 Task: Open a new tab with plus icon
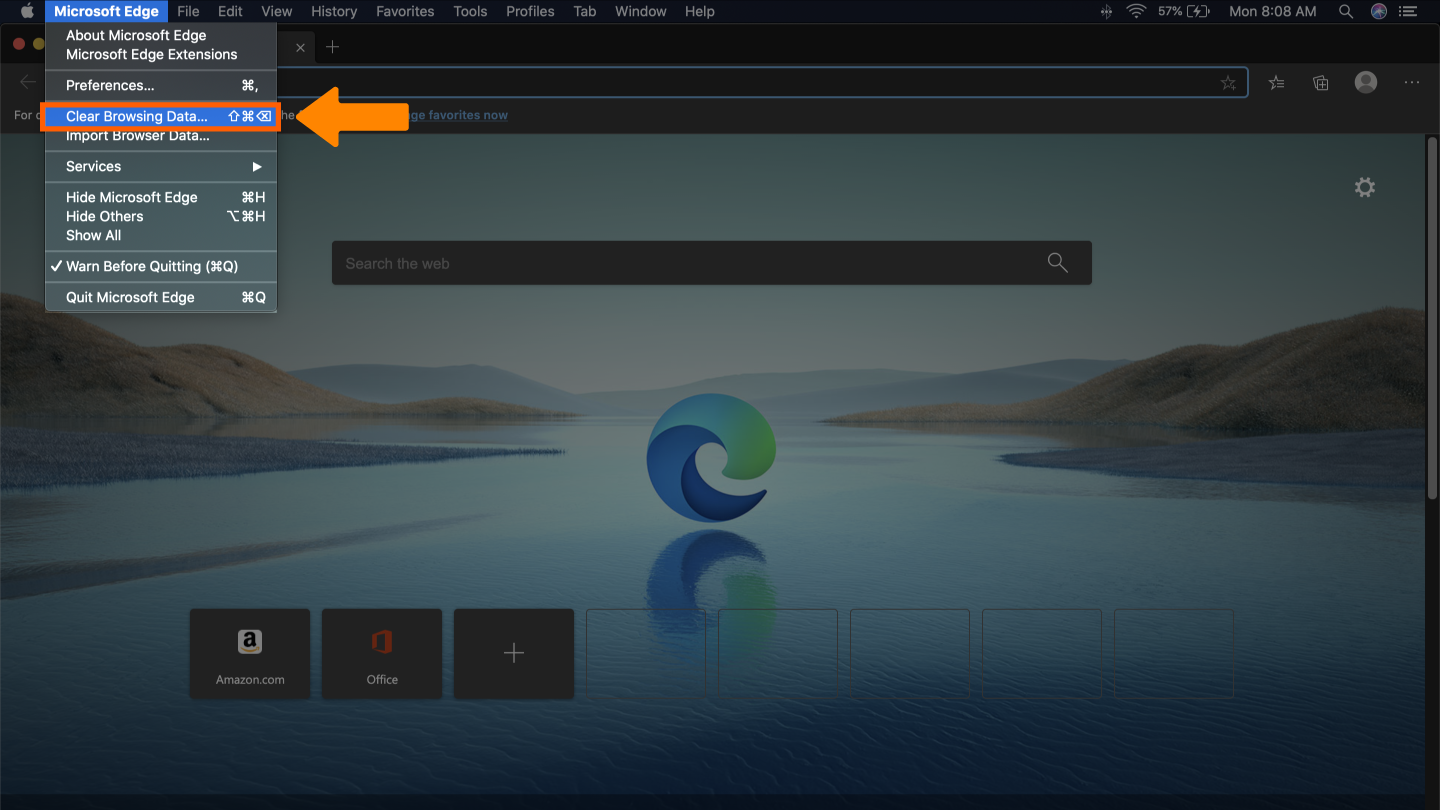pyautogui.click(x=333, y=47)
